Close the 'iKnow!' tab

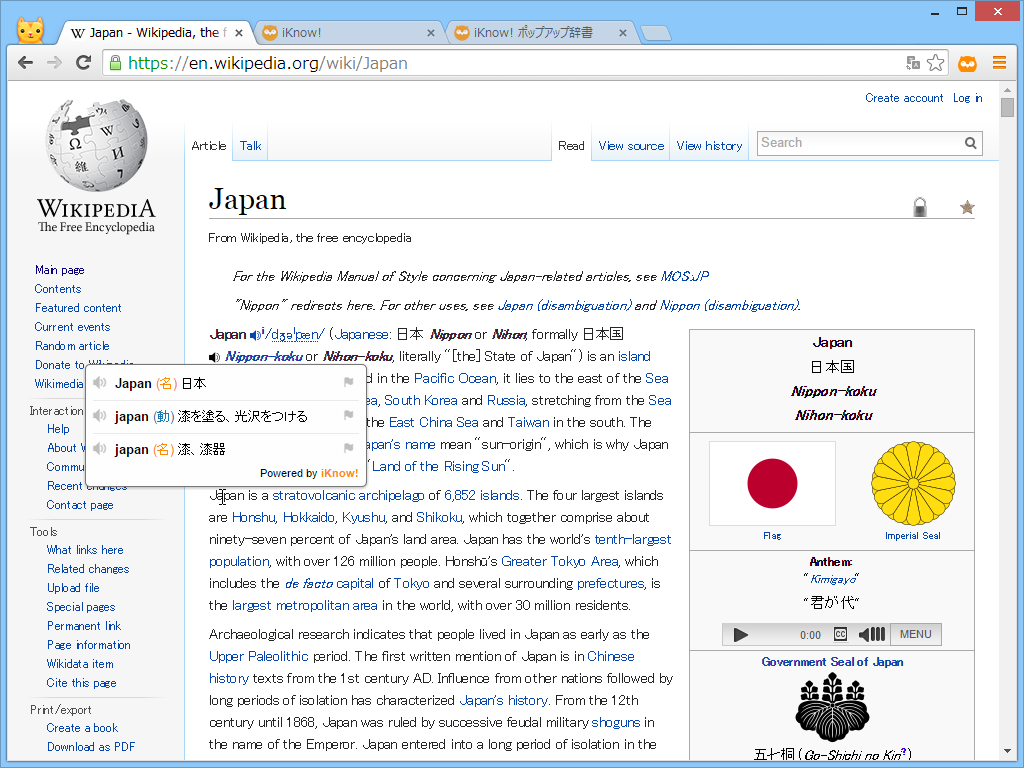430,33
